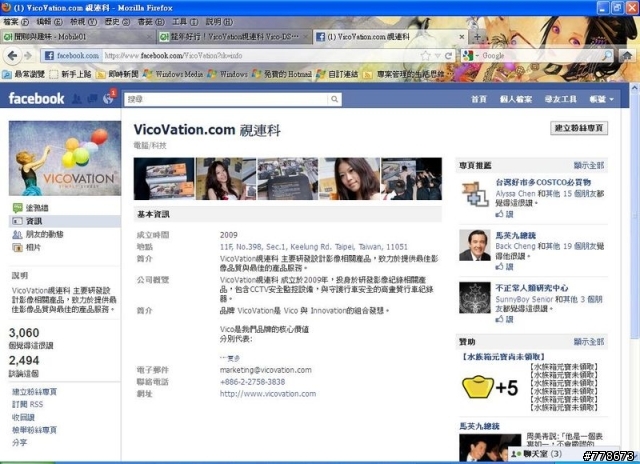Click the gold ingot +5 ad image
This screenshot has width=640, height=464.
point(490,387)
